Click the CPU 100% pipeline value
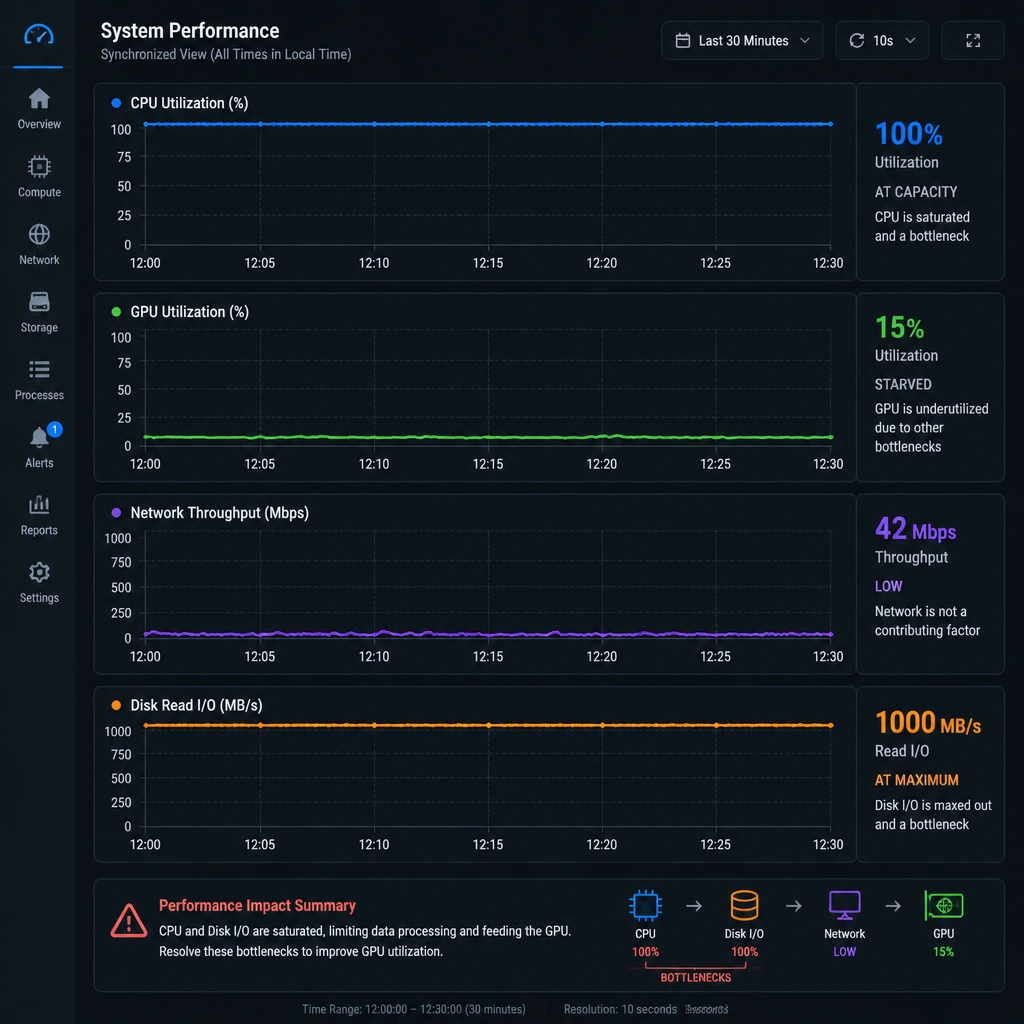Screen dimensions: 1024x1024 [645, 952]
